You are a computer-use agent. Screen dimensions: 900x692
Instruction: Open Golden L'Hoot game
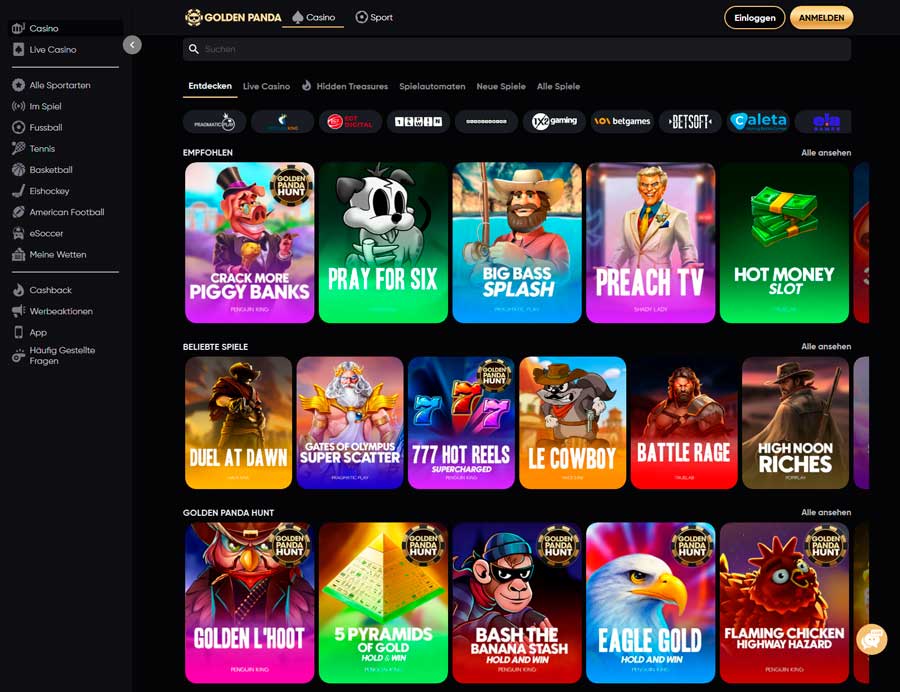pyautogui.click(x=250, y=602)
